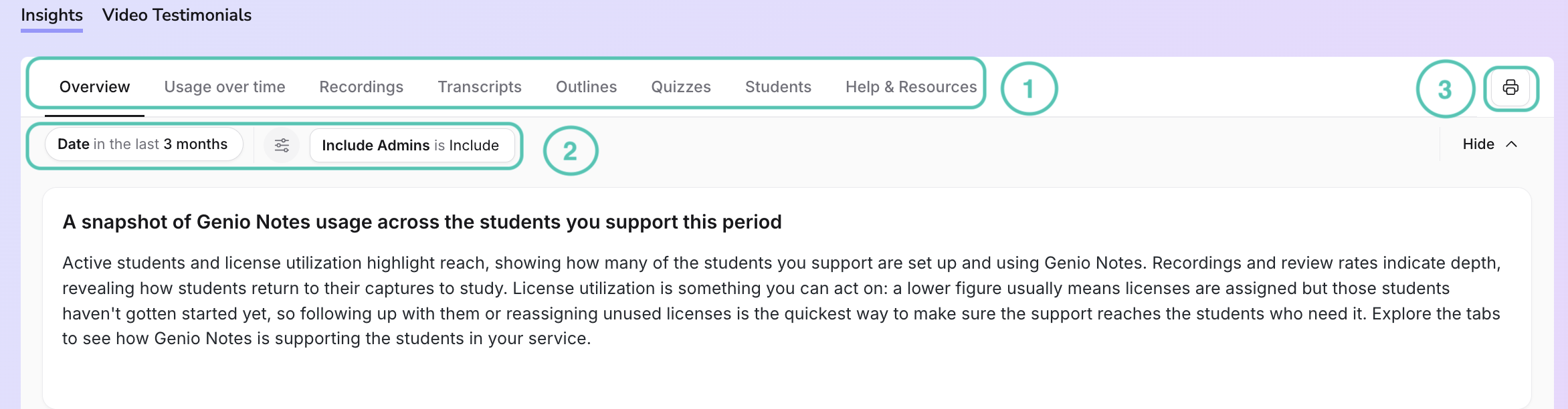Image resolution: width=1568 pixels, height=409 pixels.
Task: Go to the Recordings tab
Action: coord(361,87)
